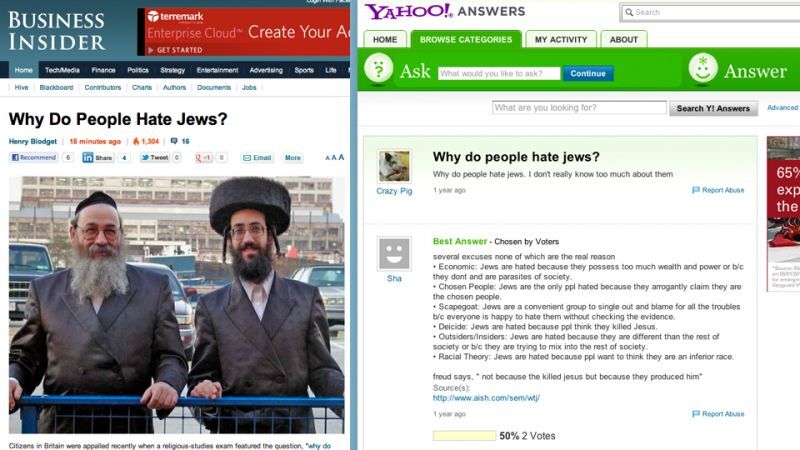Viewport: 800px width, 450px height.
Task: Flag the question with Report Abuse
Action: click(x=718, y=190)
